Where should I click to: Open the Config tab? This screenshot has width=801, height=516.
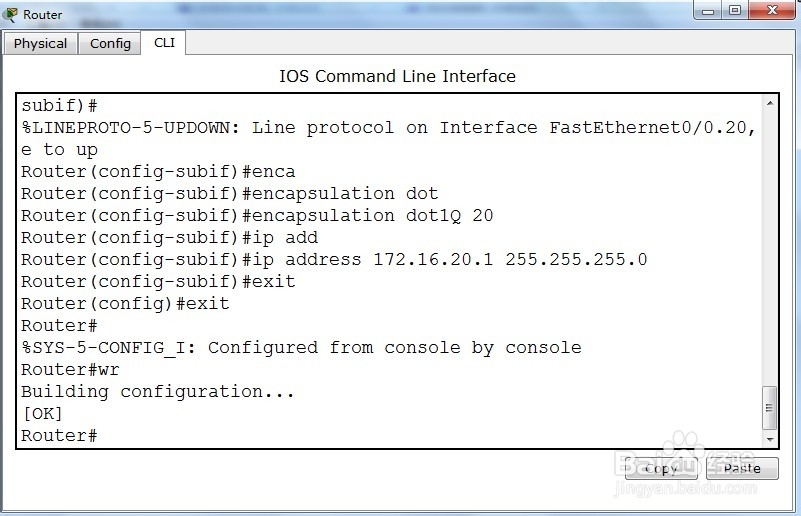pos(110,43)
